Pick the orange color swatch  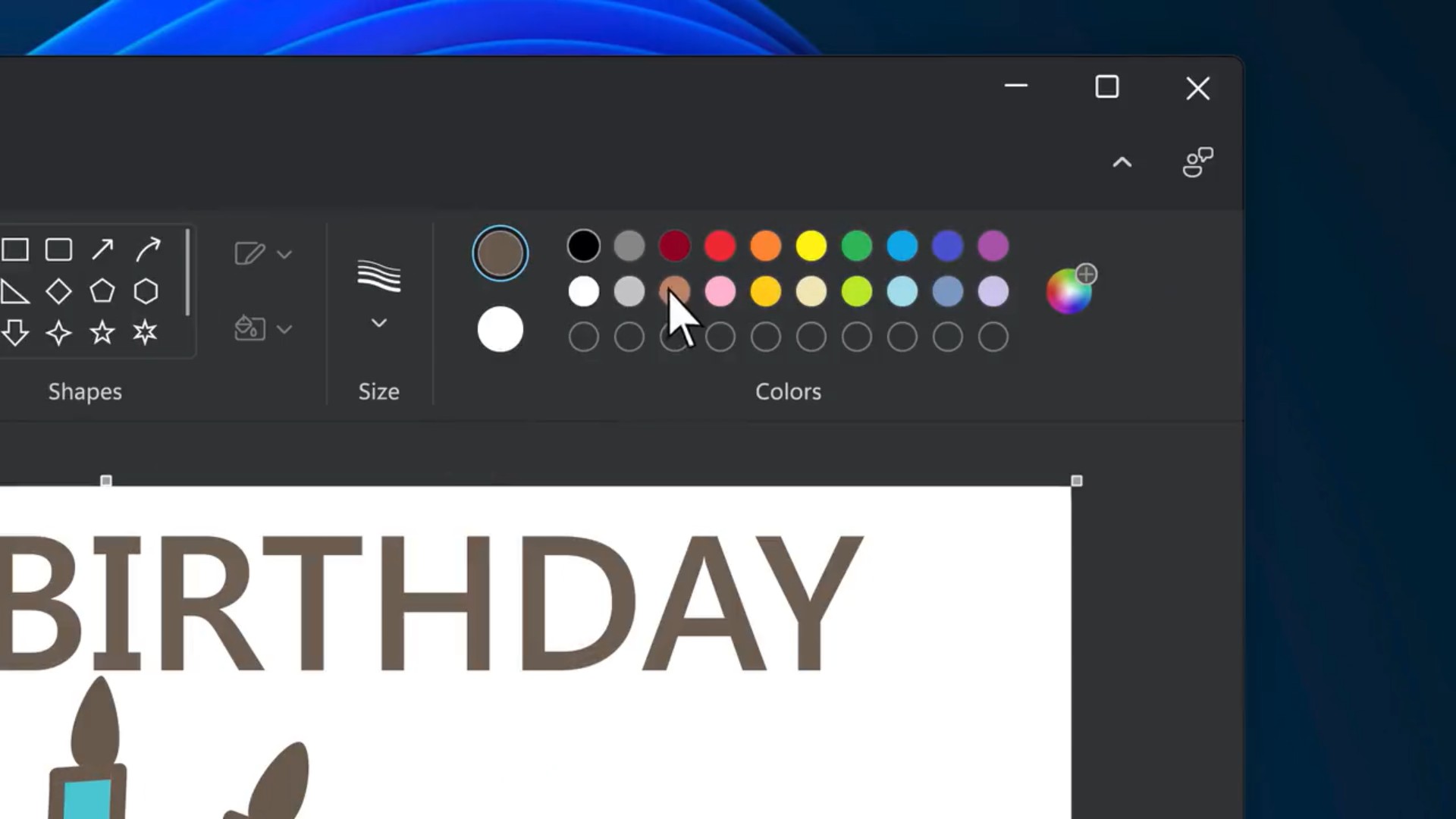[766, 246]
